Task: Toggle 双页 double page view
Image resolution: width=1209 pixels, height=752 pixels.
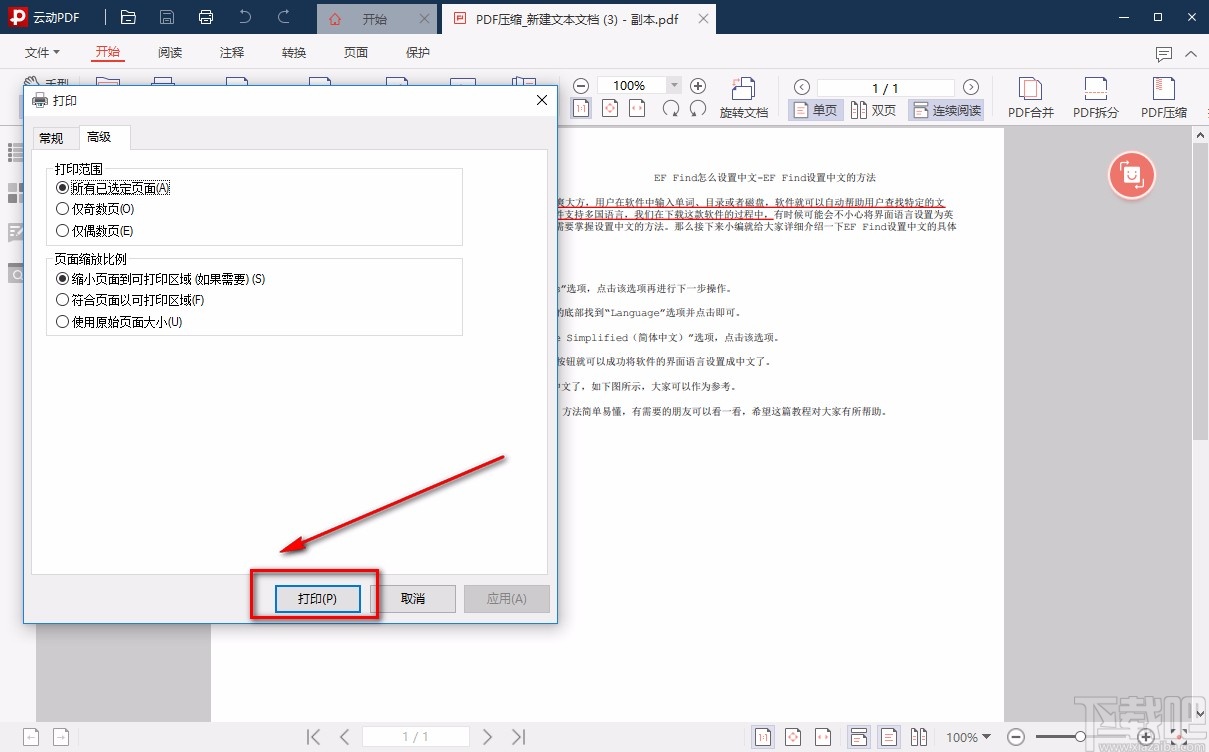Action: (x=874, y=110)
